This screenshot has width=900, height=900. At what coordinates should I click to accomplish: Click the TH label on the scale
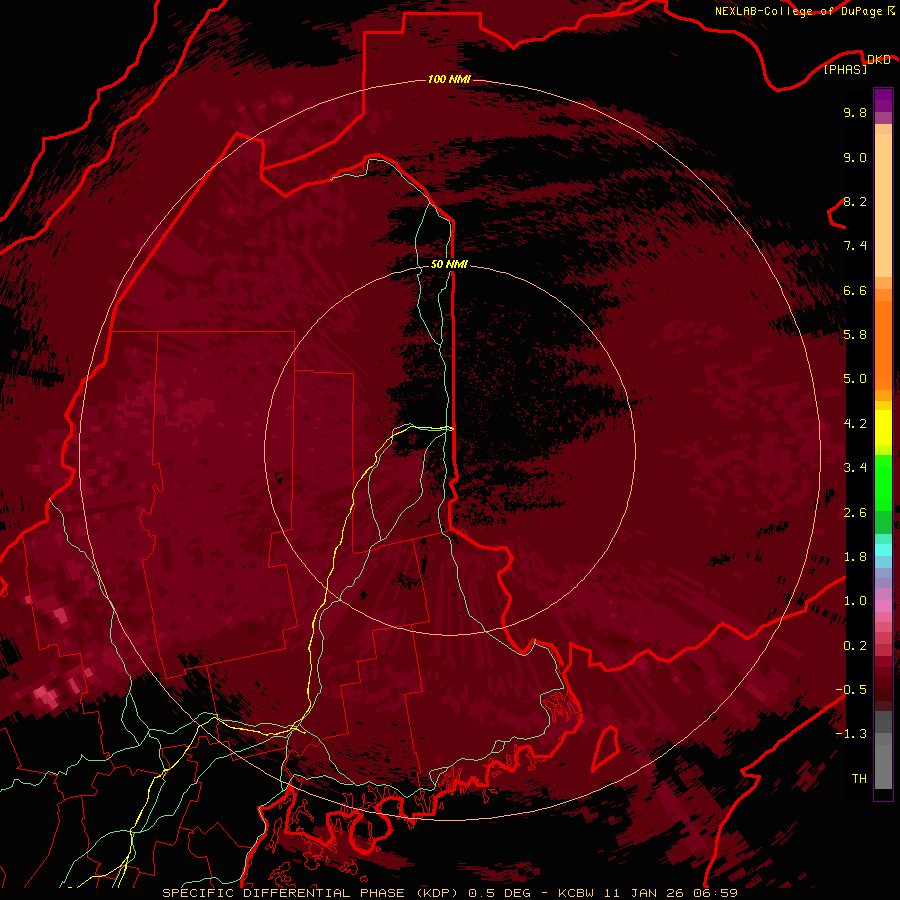click(859, 779)
